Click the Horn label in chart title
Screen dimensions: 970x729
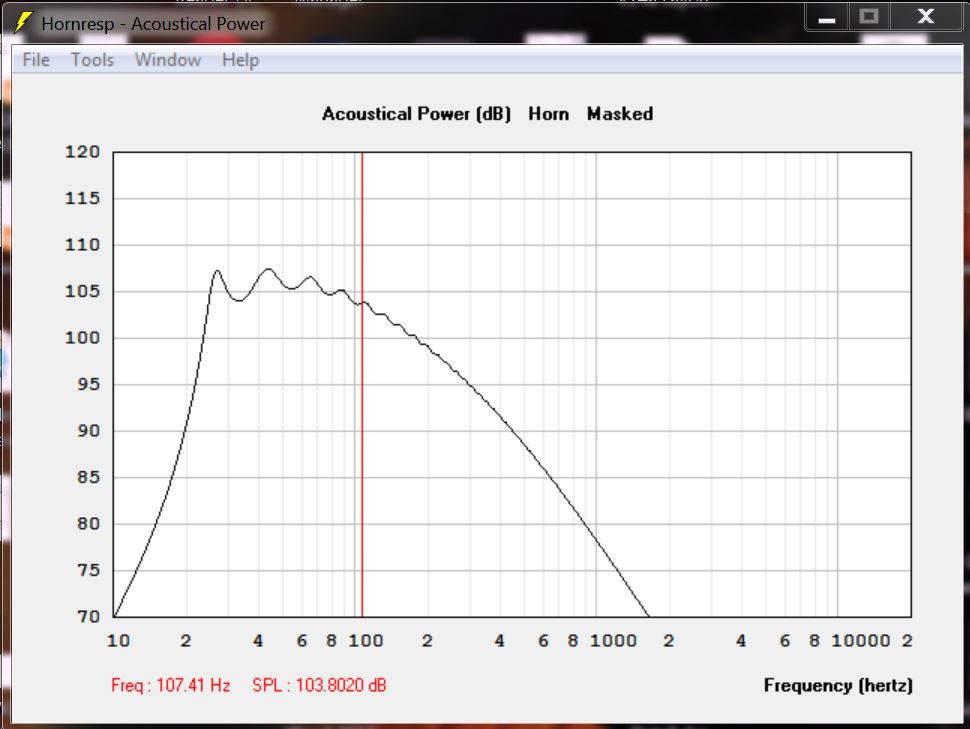click(x=549, y=114)
